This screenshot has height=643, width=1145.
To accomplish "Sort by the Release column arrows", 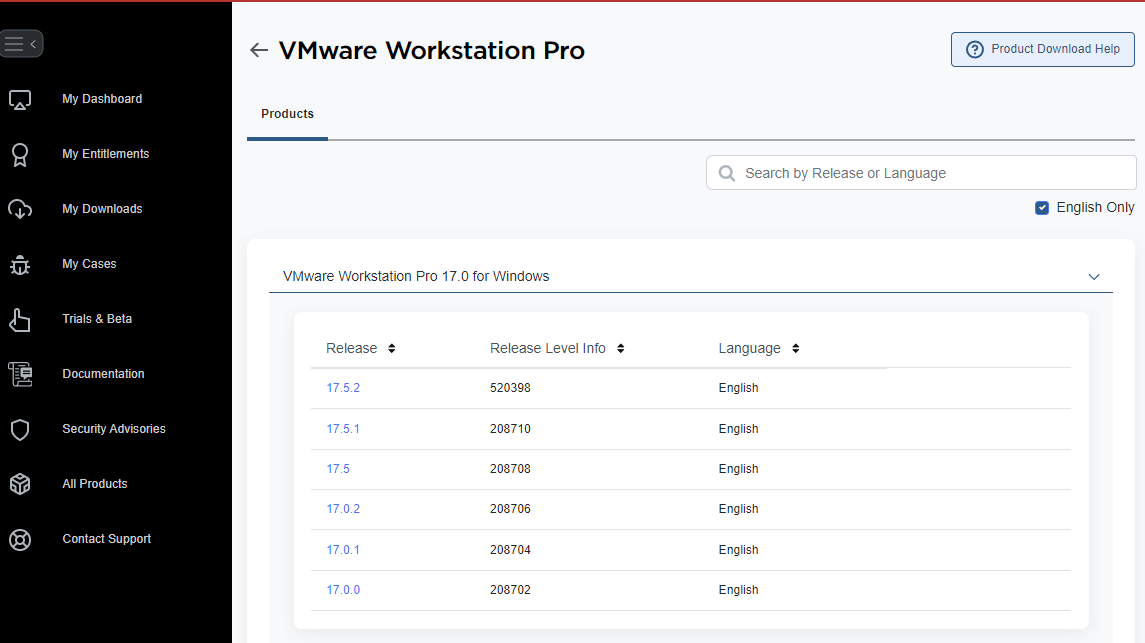I will tap(392, 349).
